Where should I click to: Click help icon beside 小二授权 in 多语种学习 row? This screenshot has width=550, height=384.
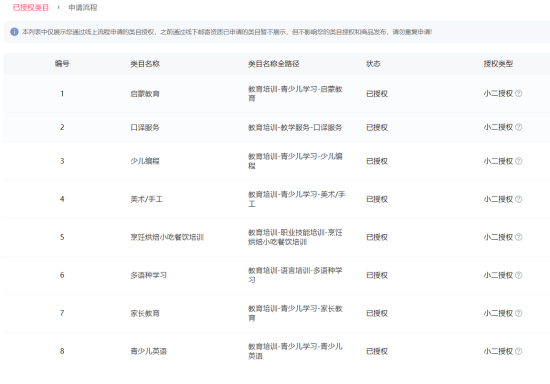[518, 275]
